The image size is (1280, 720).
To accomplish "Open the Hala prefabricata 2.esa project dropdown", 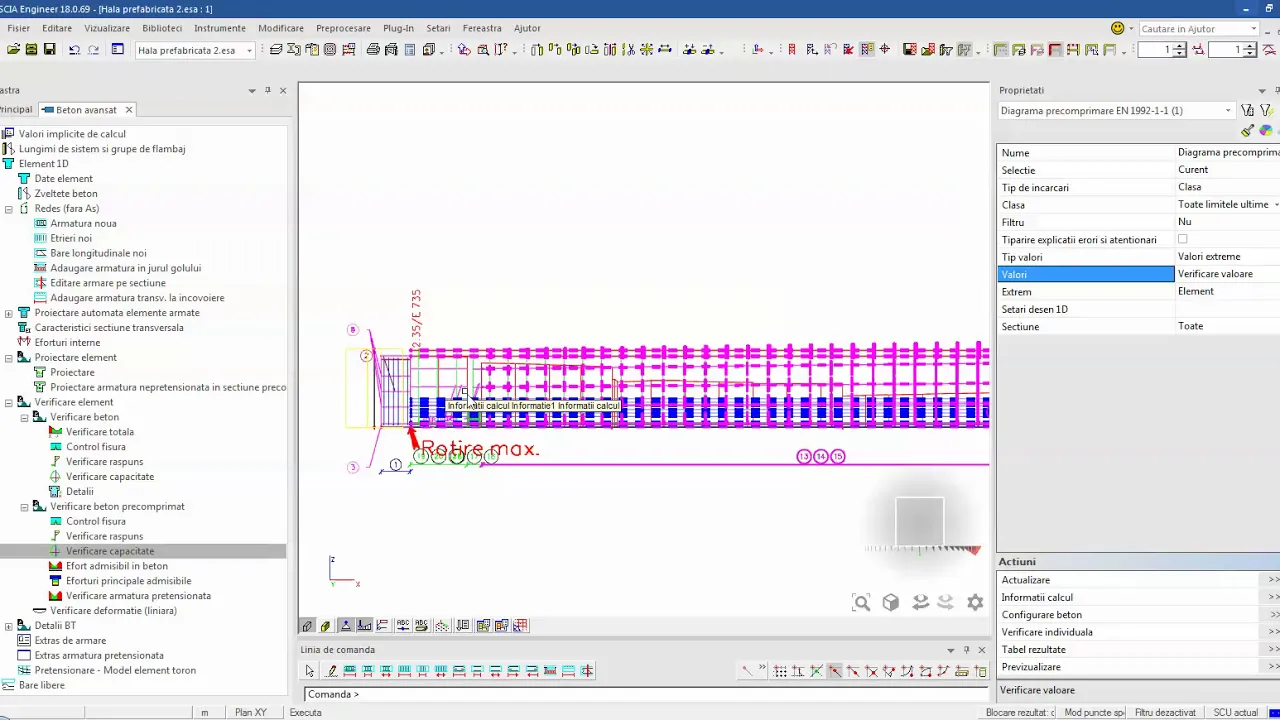I will coord(249,50).
